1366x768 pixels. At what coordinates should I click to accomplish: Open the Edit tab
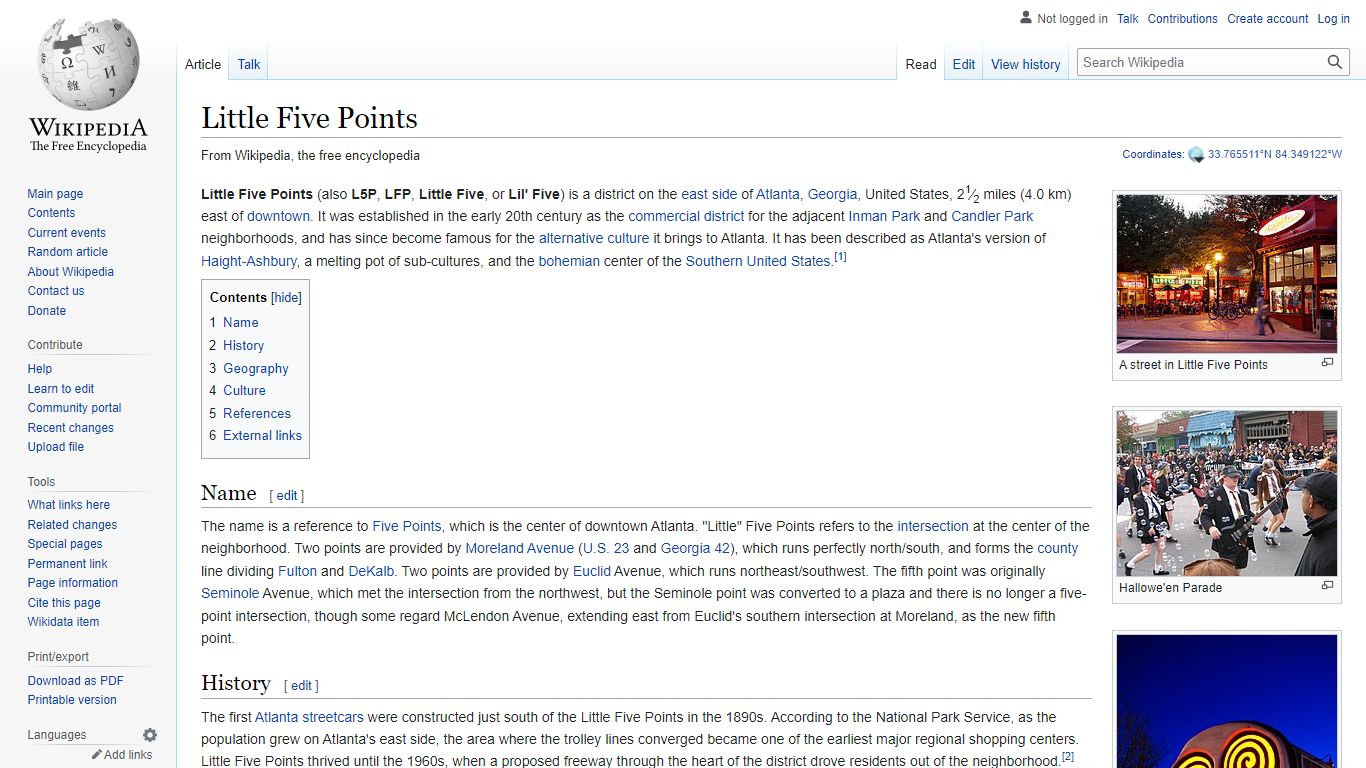(964, 64)
